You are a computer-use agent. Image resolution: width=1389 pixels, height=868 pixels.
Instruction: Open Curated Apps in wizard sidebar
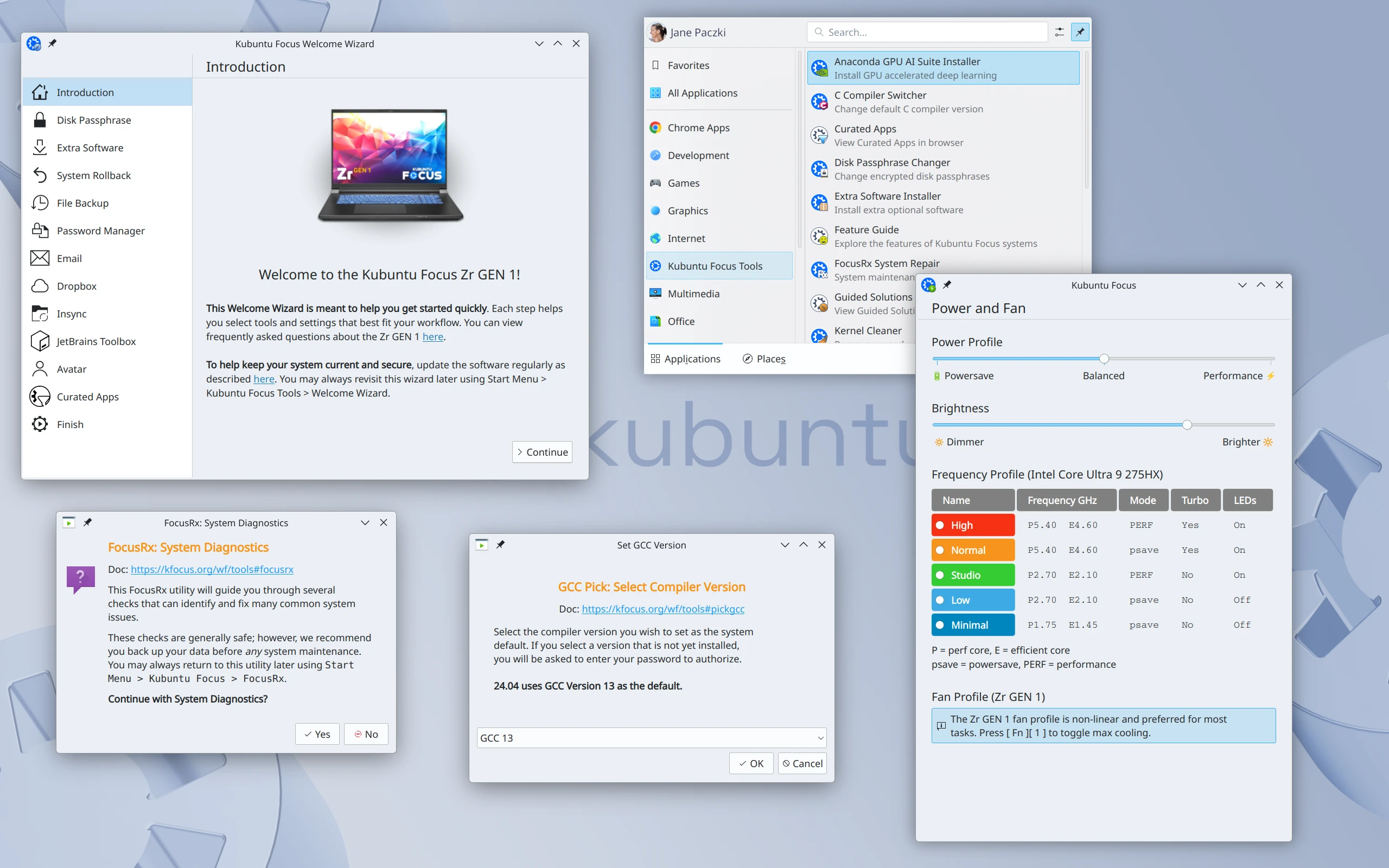point(107,397)
